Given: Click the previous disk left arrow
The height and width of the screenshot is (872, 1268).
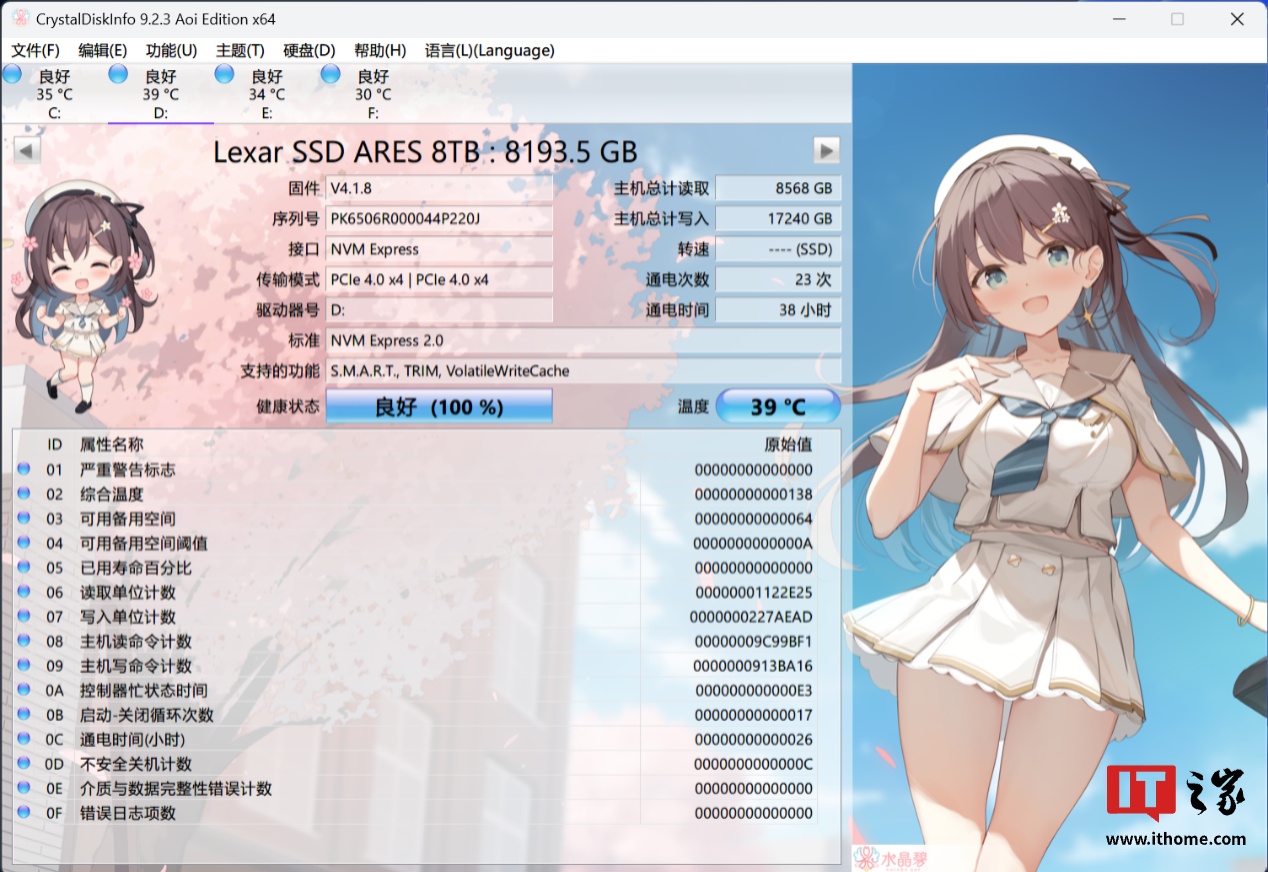Looking at the screenshot, I should (x=27, y=151).
